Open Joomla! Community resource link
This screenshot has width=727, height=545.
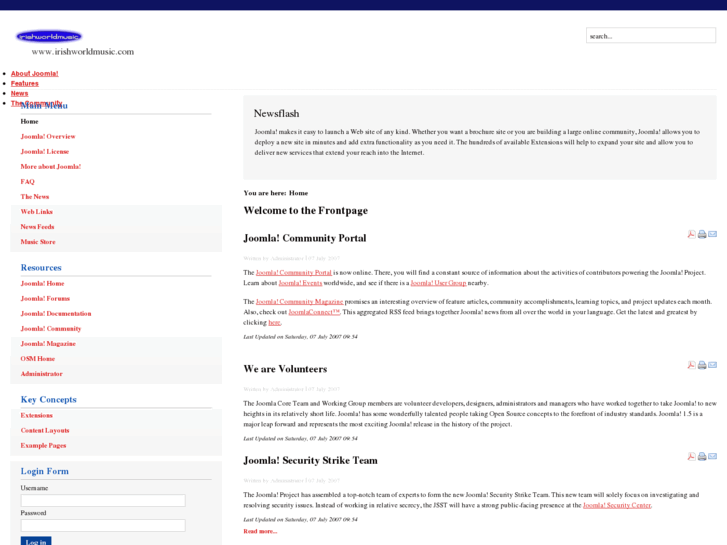pos(51,329)
